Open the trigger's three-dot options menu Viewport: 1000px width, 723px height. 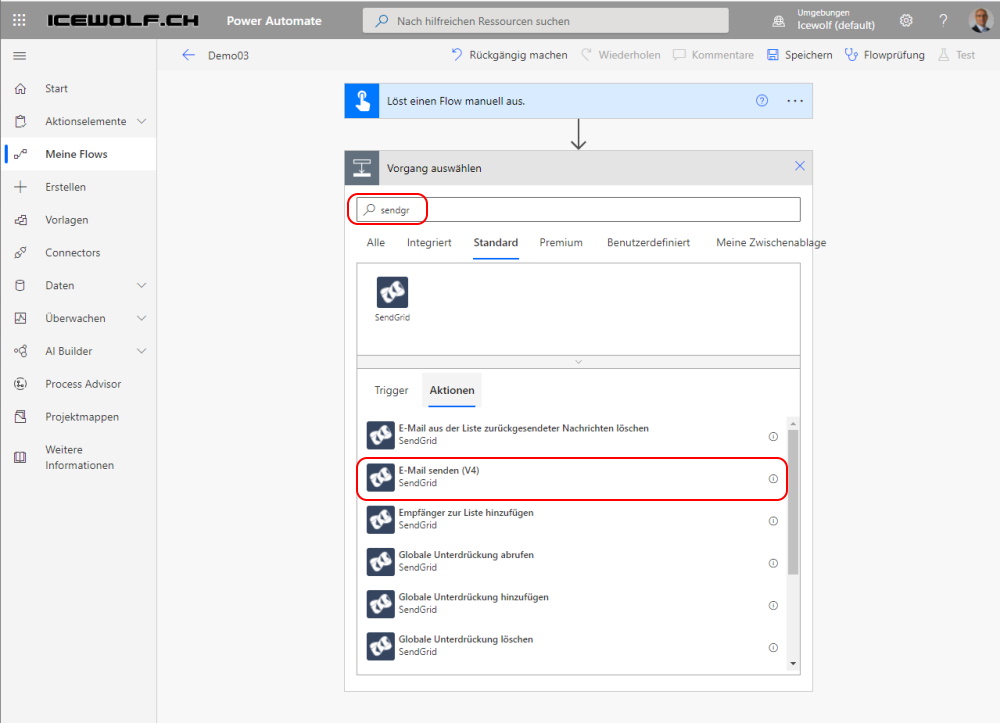795,101
